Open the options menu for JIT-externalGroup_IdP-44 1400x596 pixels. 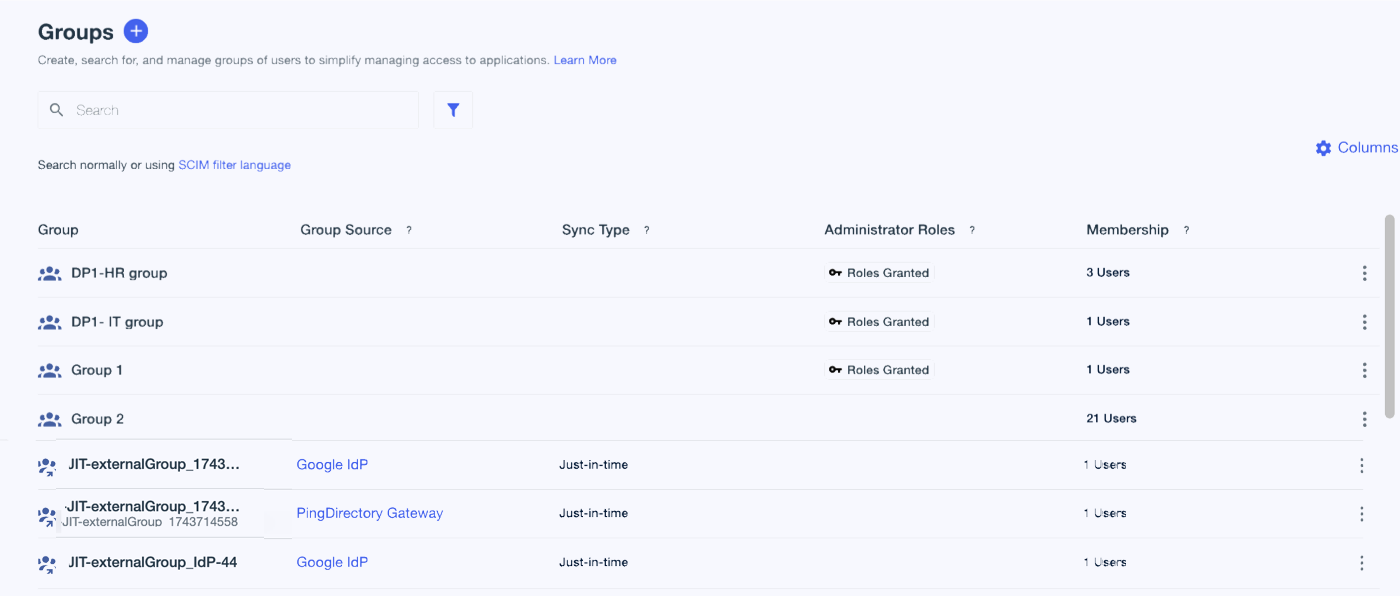[1361, 562]
